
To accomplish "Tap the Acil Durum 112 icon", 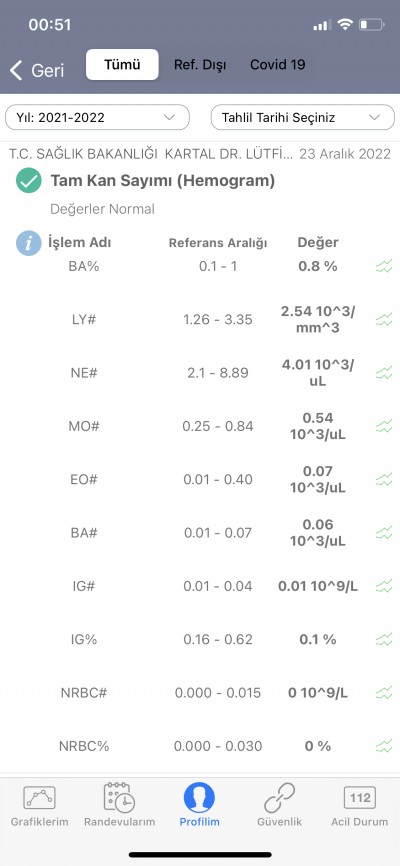I will tap(360, 798).
